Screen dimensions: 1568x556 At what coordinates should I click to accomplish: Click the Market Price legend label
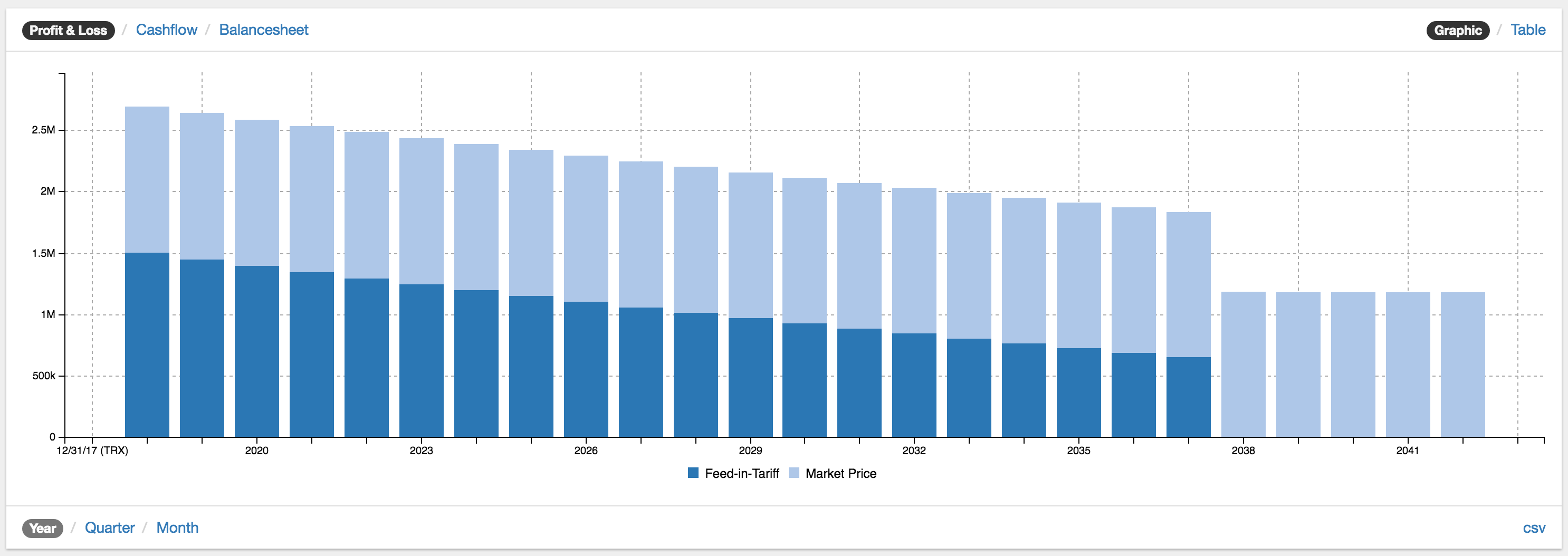coord(840,473)
